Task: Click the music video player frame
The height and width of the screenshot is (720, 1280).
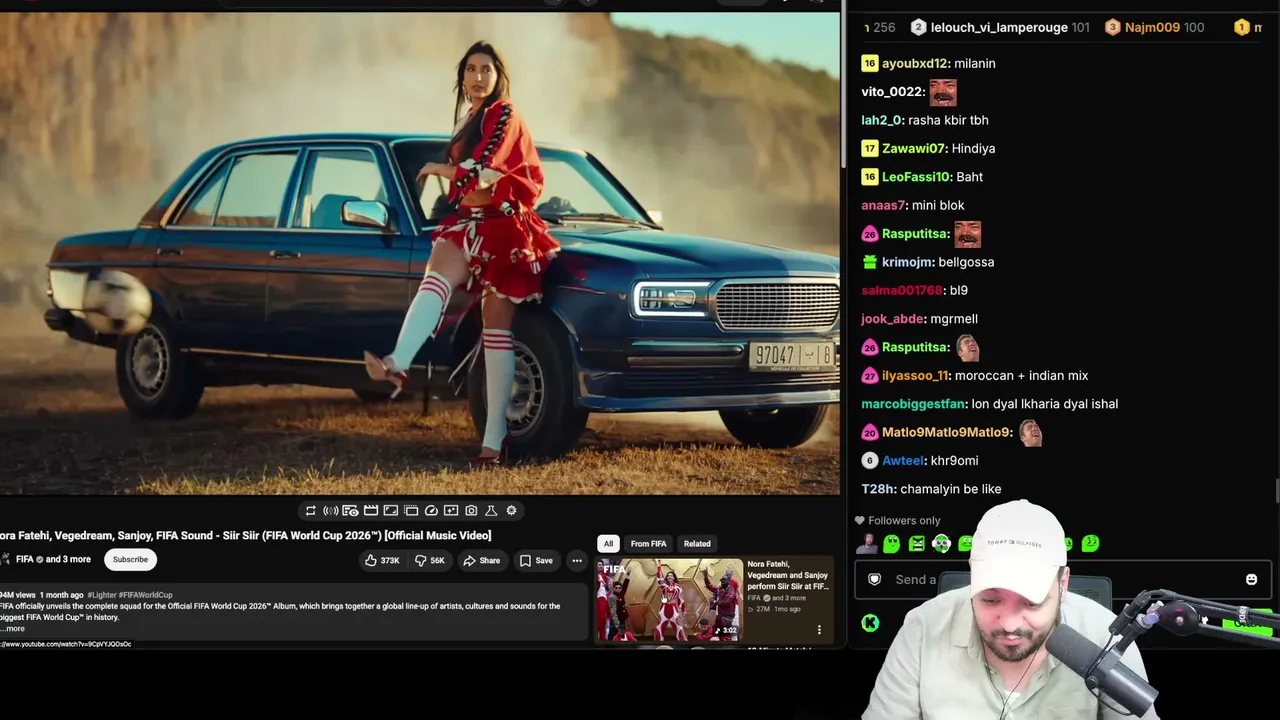Action: 420,253
